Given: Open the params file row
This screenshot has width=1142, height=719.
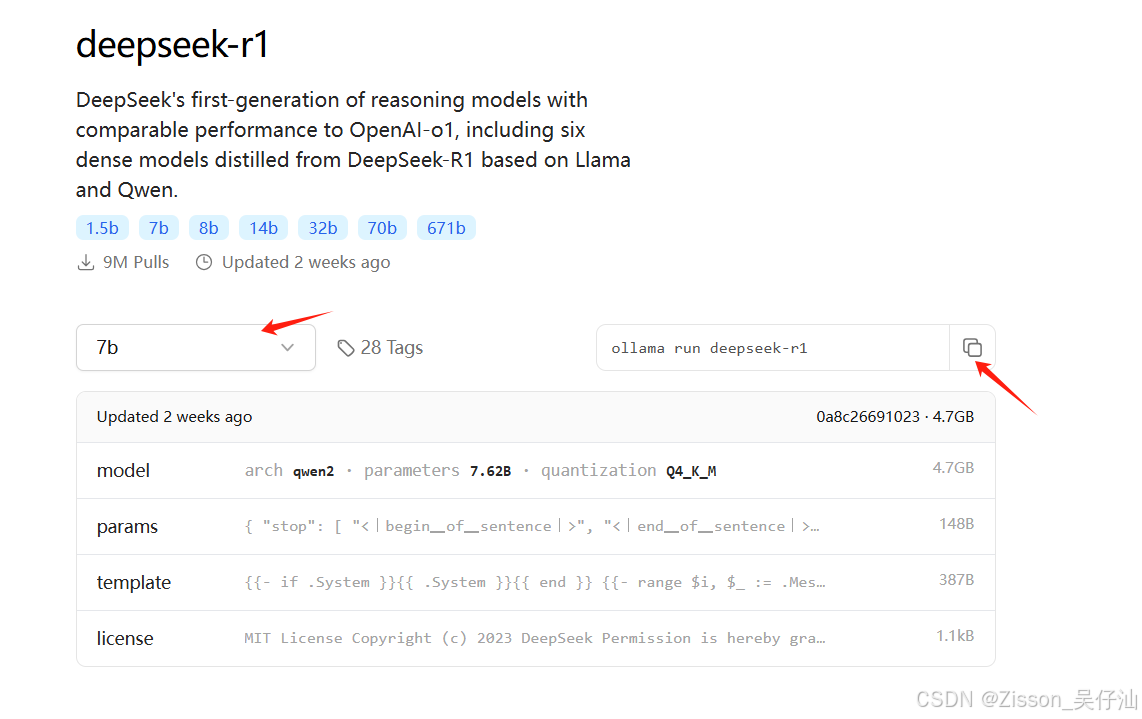Looking at the screenshot, I should point(535,526).
